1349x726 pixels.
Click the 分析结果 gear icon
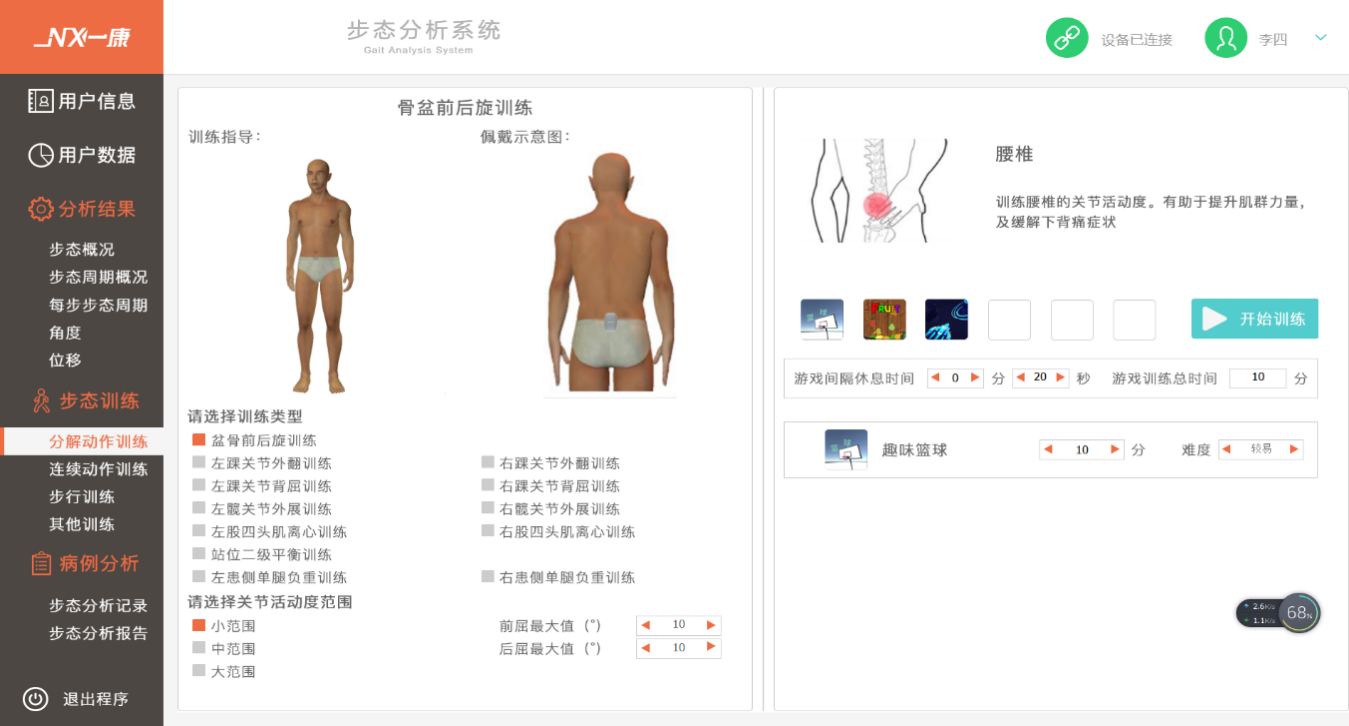tap(40, 209)
